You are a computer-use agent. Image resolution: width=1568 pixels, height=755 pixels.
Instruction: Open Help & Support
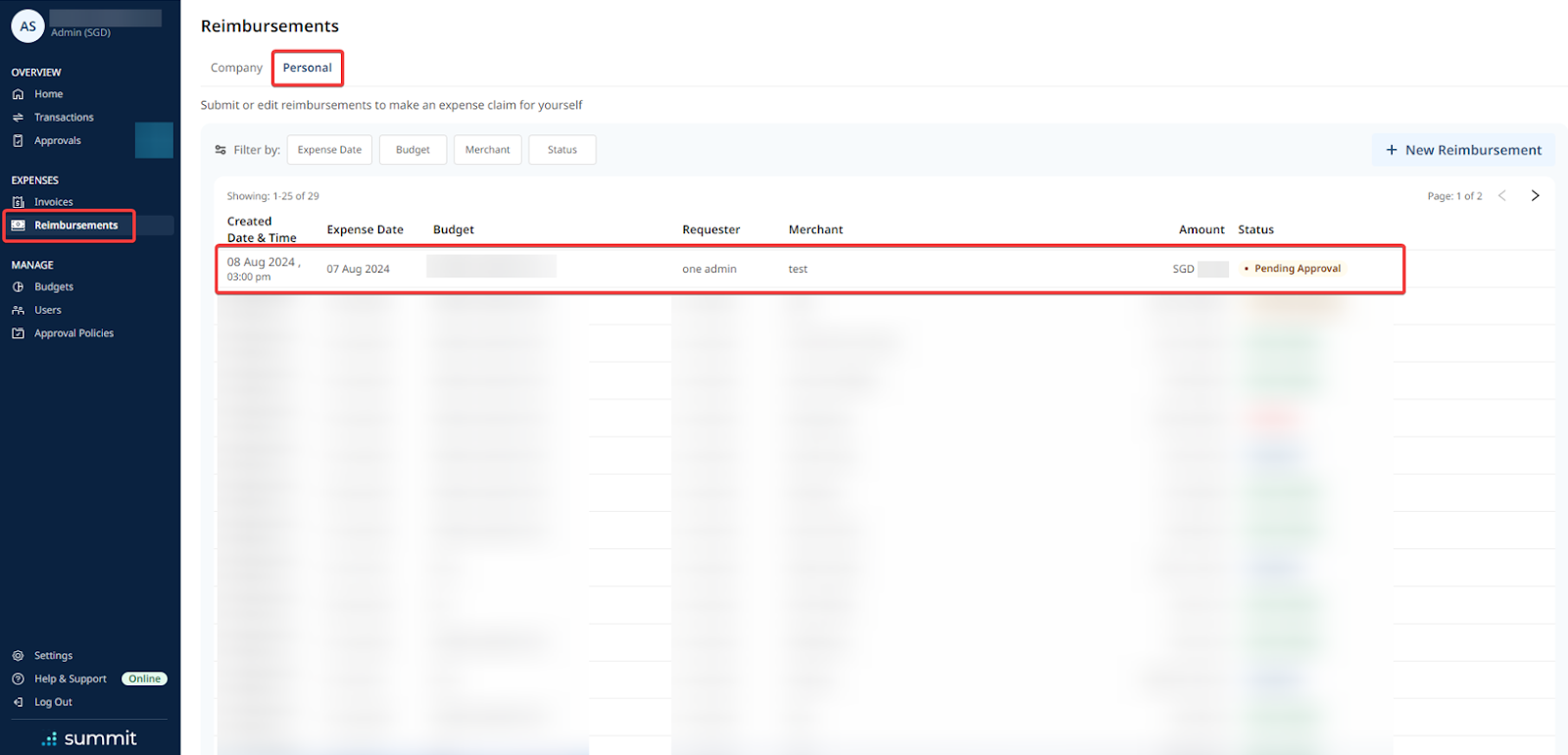point(71,679)
